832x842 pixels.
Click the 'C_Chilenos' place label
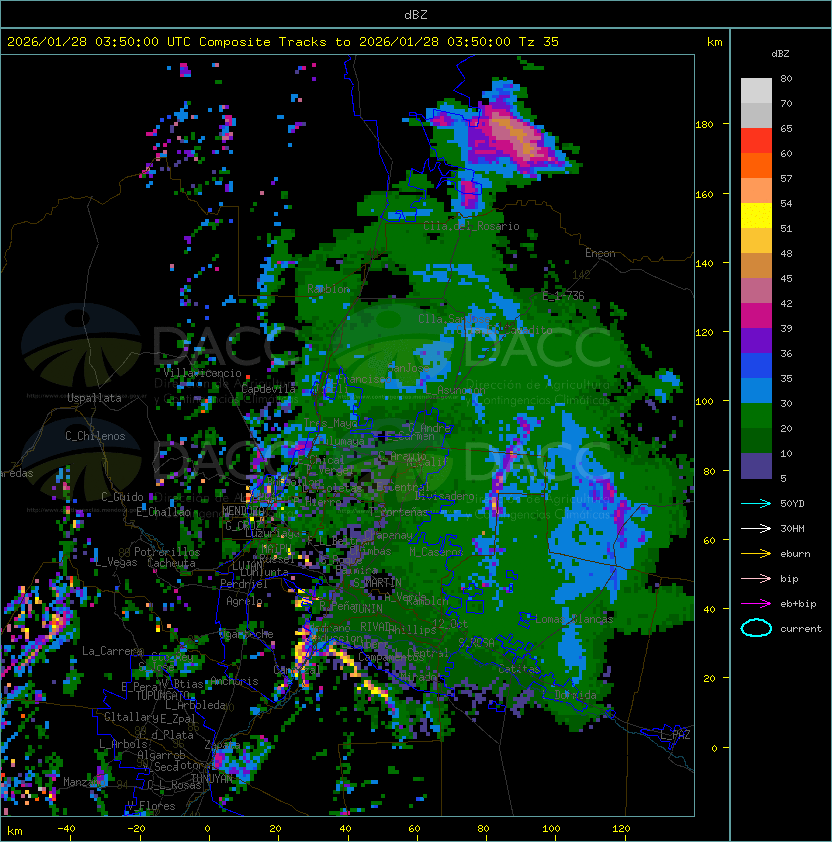pyautogui.click(x=95, y=436)
